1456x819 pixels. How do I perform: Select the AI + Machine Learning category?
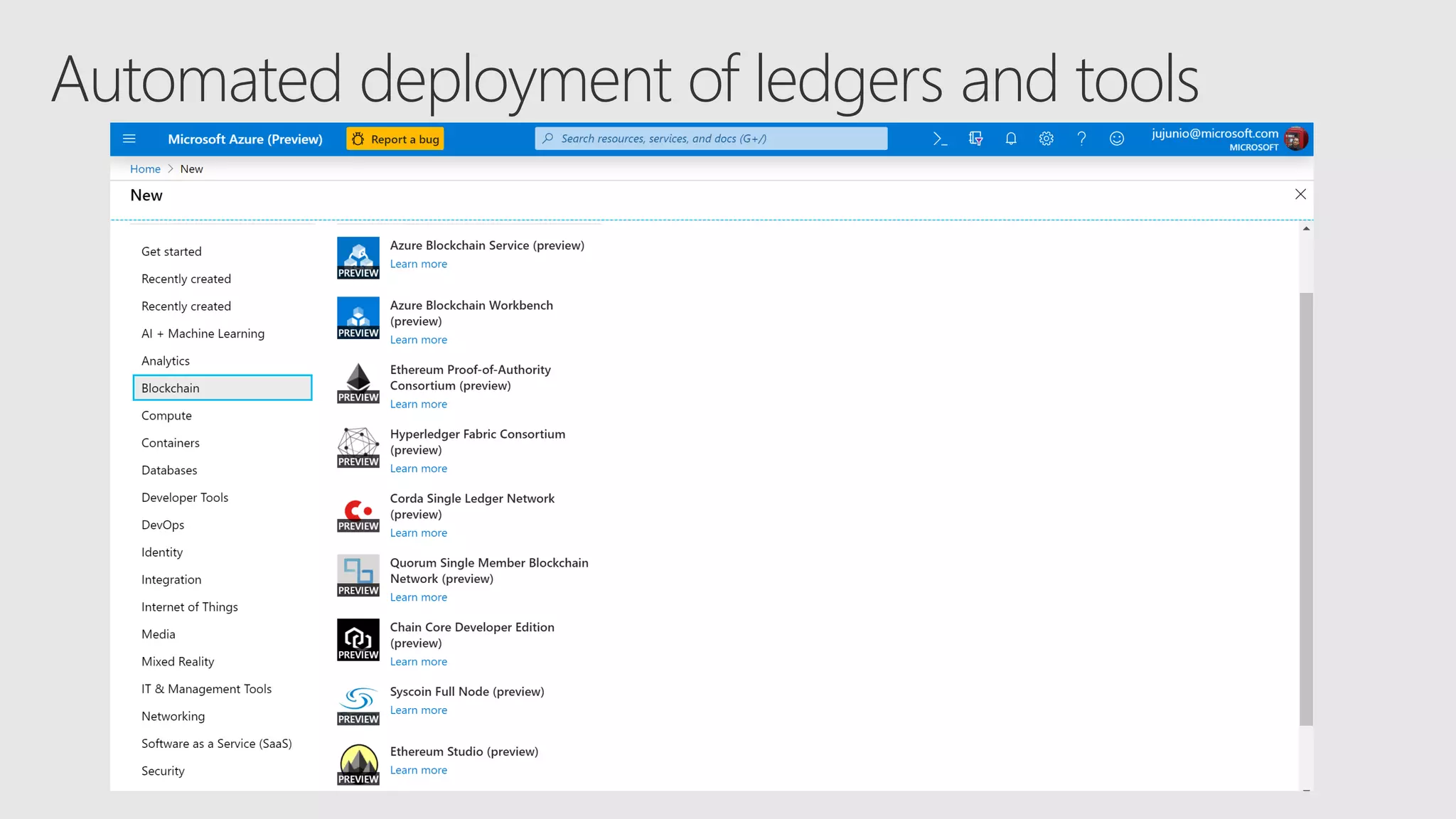click(203, 333)
